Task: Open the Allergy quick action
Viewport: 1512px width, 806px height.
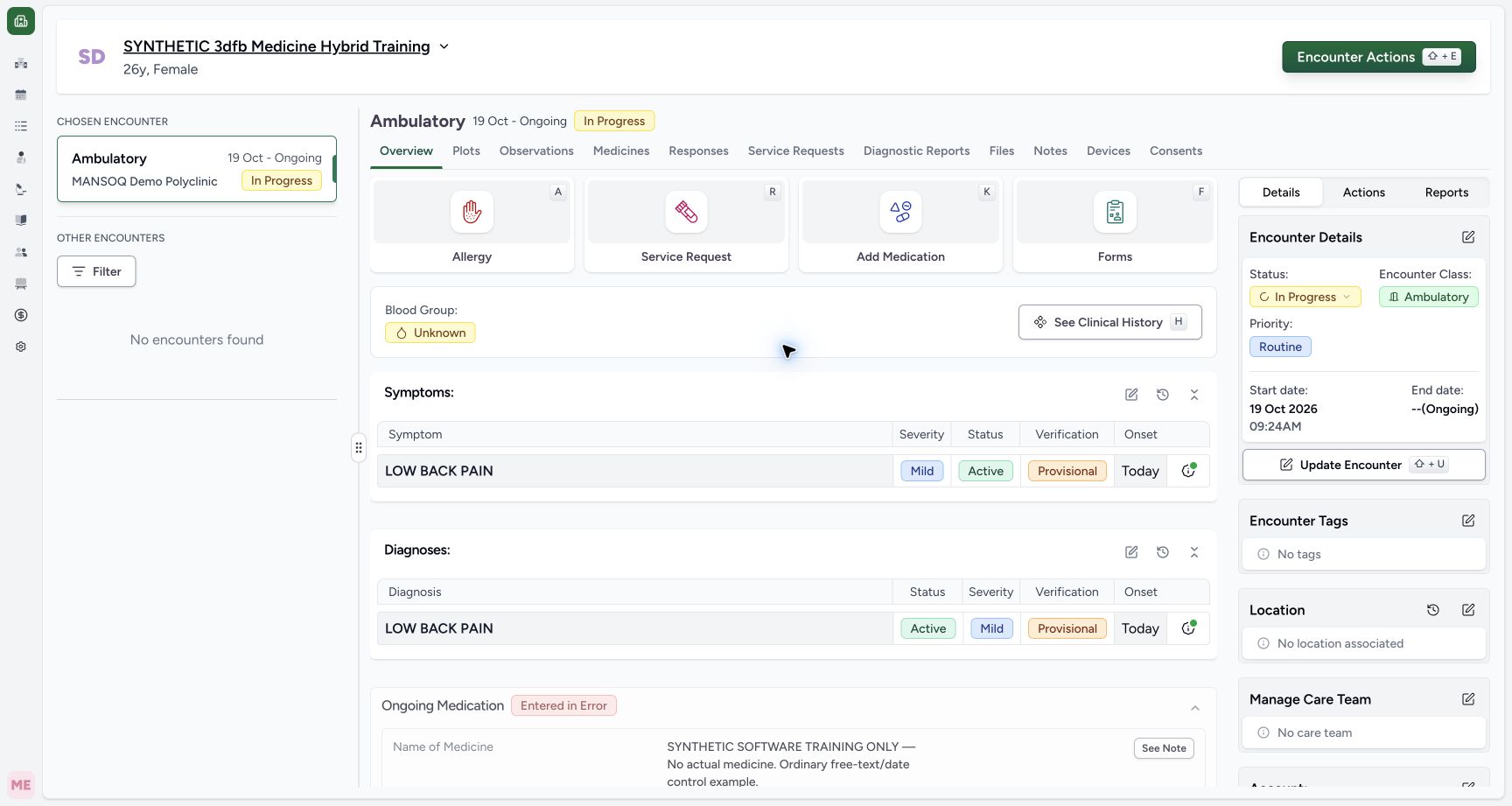Action: [x=472, y=225]
